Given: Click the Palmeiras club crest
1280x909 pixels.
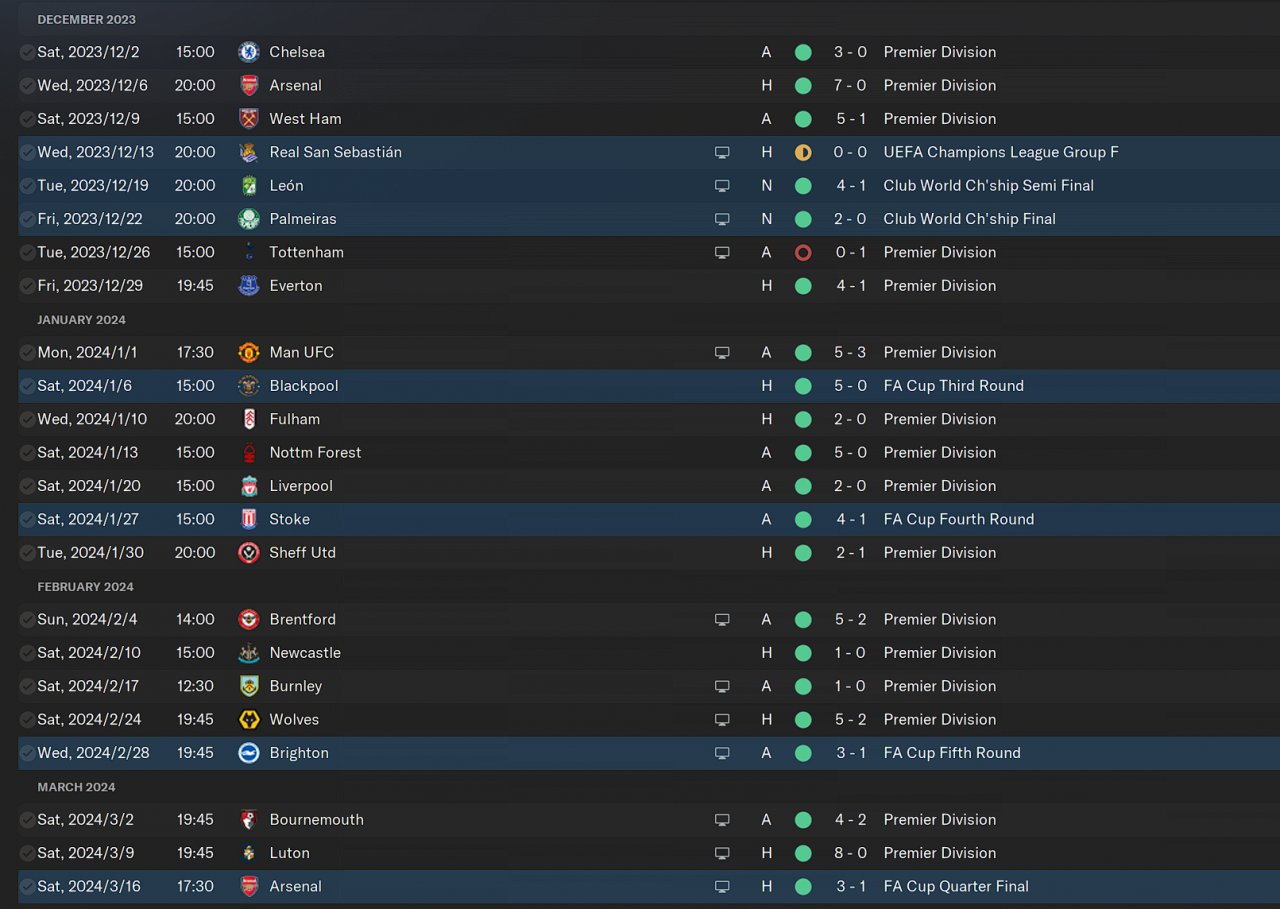Looking at the screenshot, I should coord(249,219).
